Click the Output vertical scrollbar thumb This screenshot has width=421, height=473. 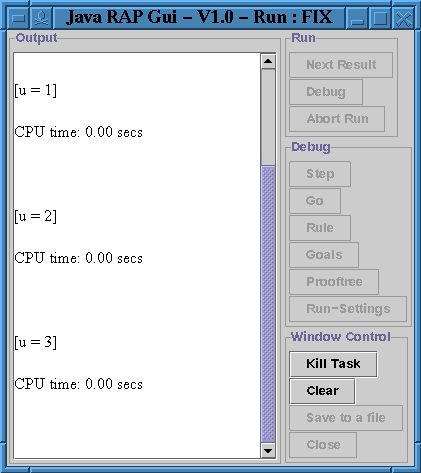268,304
